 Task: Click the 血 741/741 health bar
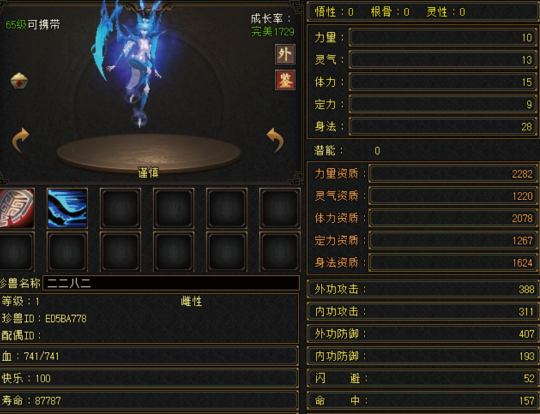coord(149,356)
